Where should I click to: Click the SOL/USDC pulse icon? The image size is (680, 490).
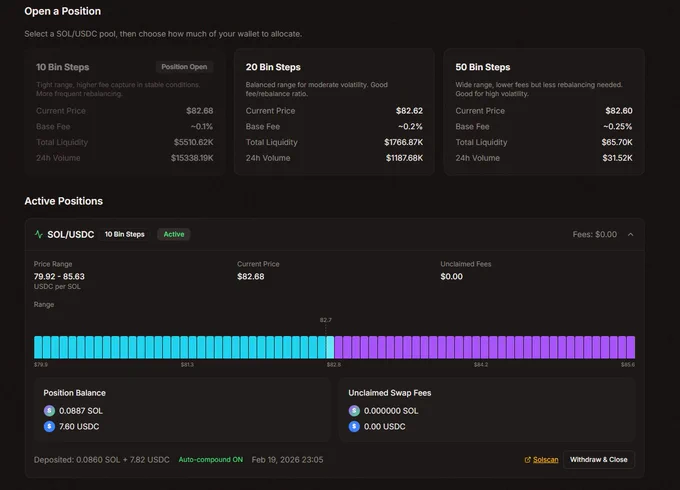(39, 234)
